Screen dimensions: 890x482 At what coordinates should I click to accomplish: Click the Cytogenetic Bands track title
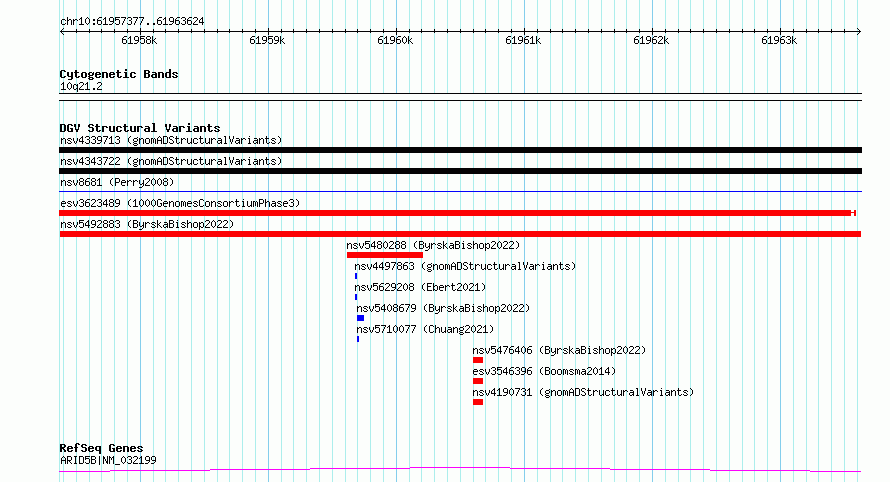pyautogui.click(x=119, y=74)
